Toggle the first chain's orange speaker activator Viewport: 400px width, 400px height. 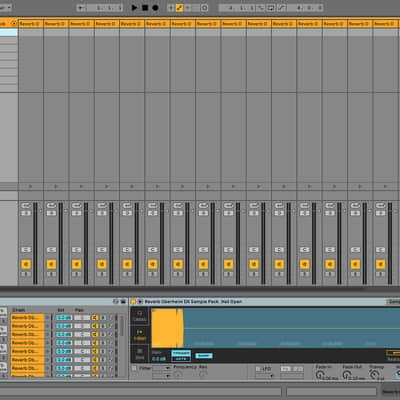95,318
